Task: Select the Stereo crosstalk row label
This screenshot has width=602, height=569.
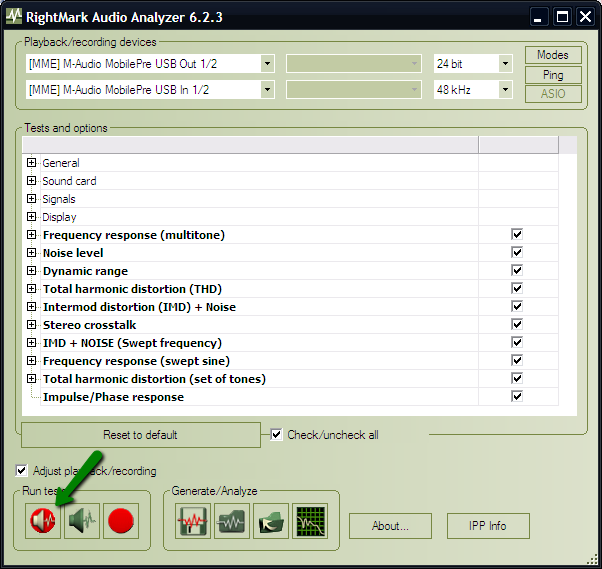Action: [89, 325]
